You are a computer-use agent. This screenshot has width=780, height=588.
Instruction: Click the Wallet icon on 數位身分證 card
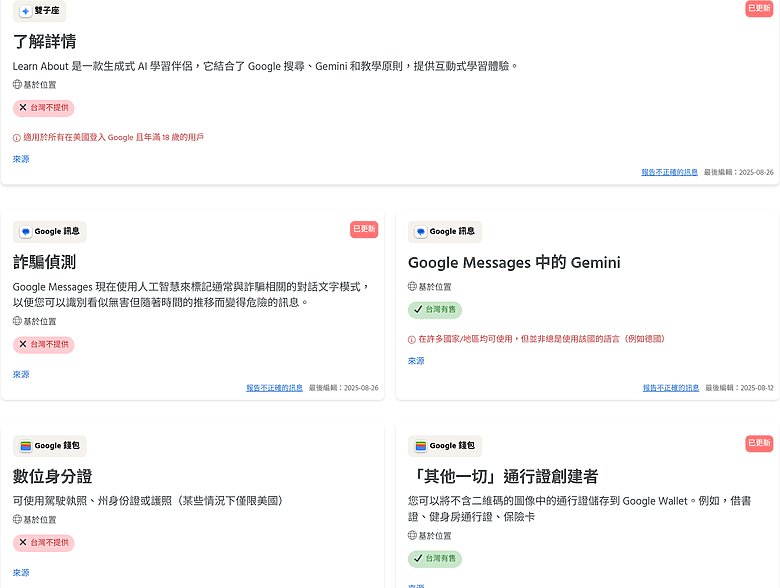26,446
